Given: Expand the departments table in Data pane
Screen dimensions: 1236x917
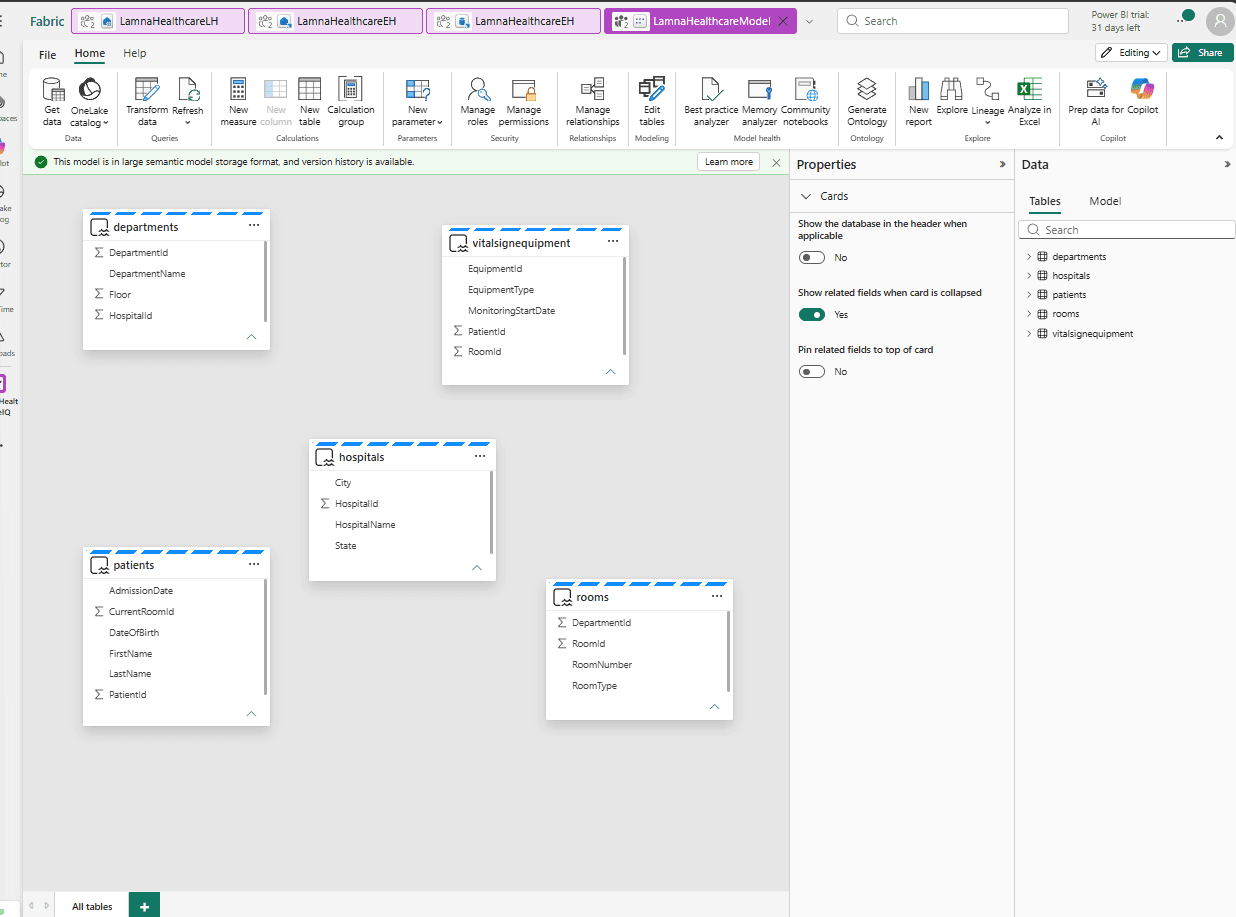Looking at the screenshot, I should [1028, 257].
